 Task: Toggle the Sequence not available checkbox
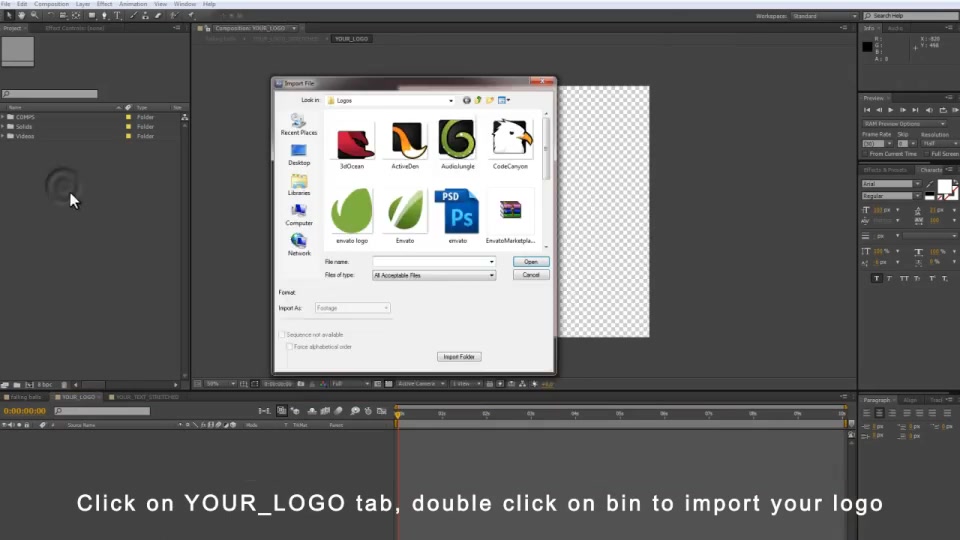(282, 335)
